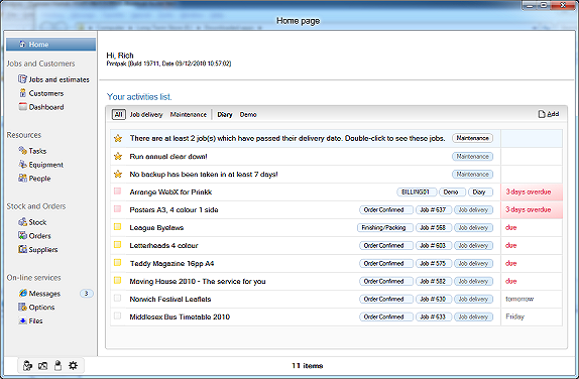This screenshot has height=379, width=579.
Task: Open the Options icon
Action: [23, 307]
